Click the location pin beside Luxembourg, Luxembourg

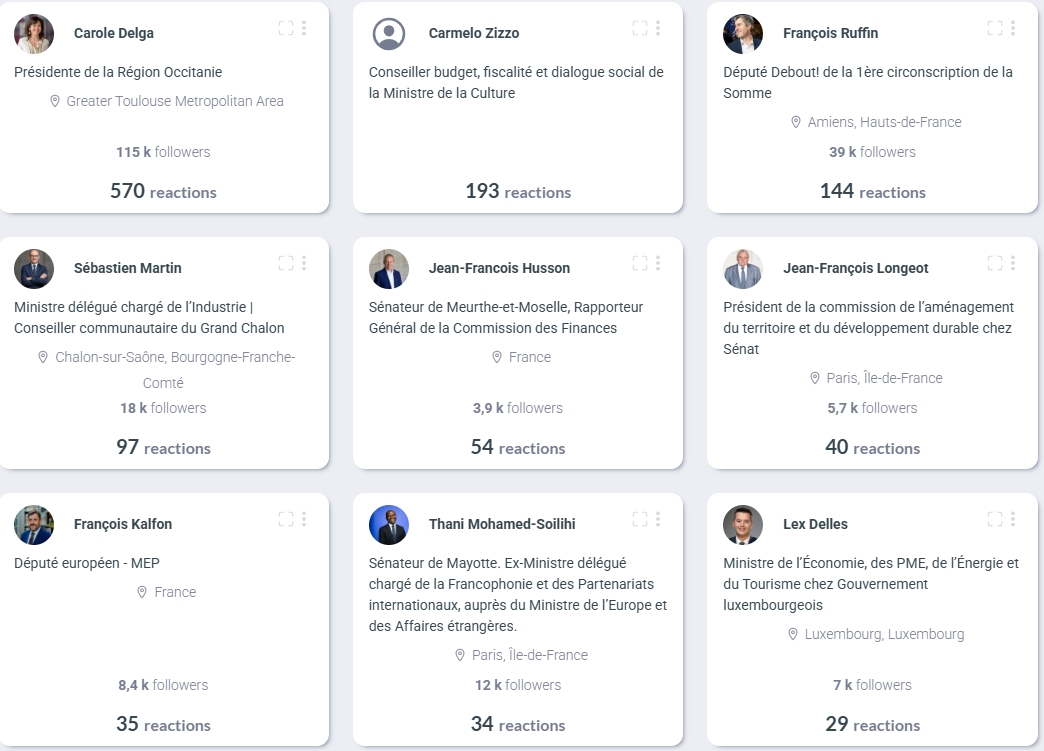[794, 634]
